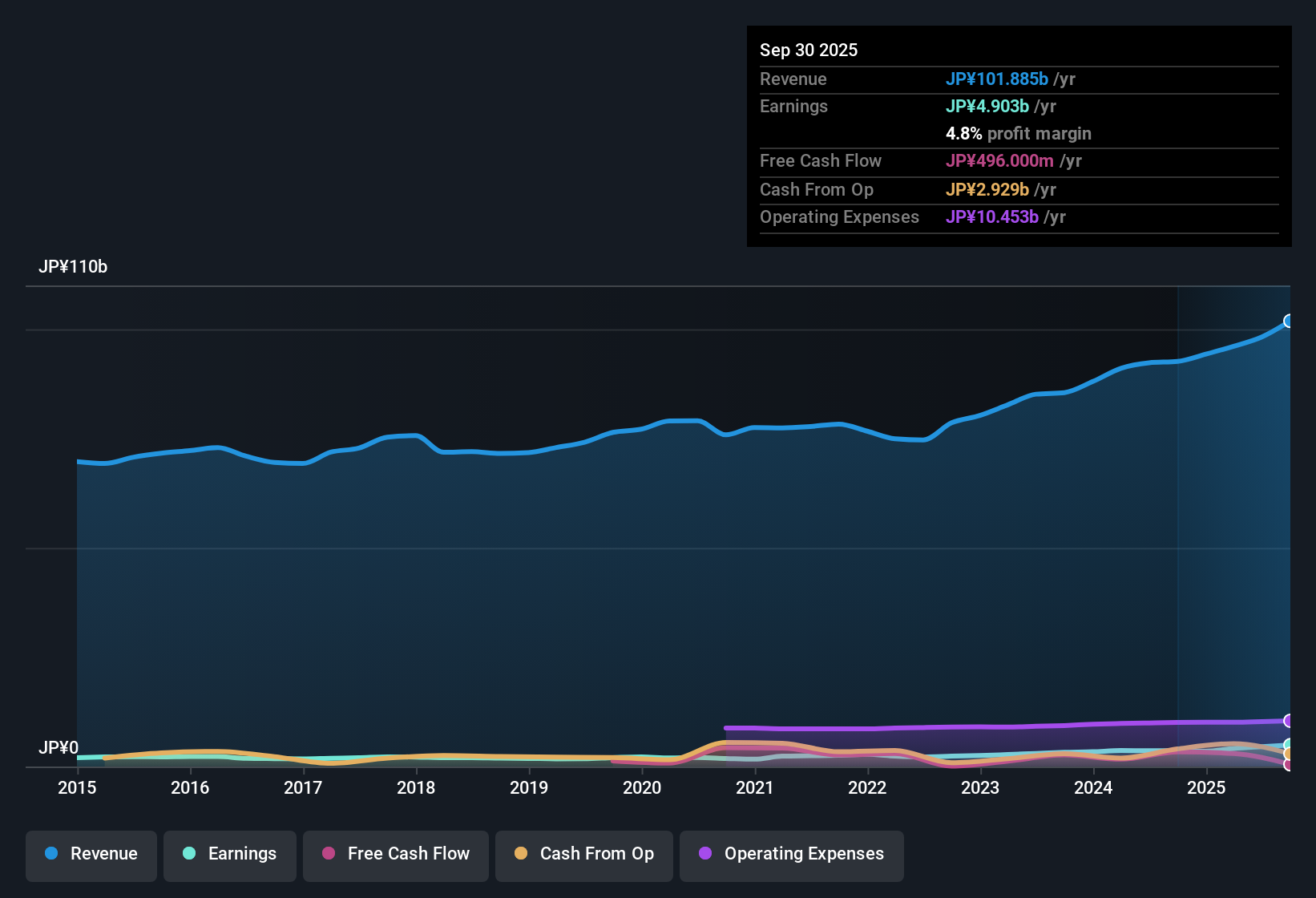Click the JP¥110b axis label

[74, 267]
